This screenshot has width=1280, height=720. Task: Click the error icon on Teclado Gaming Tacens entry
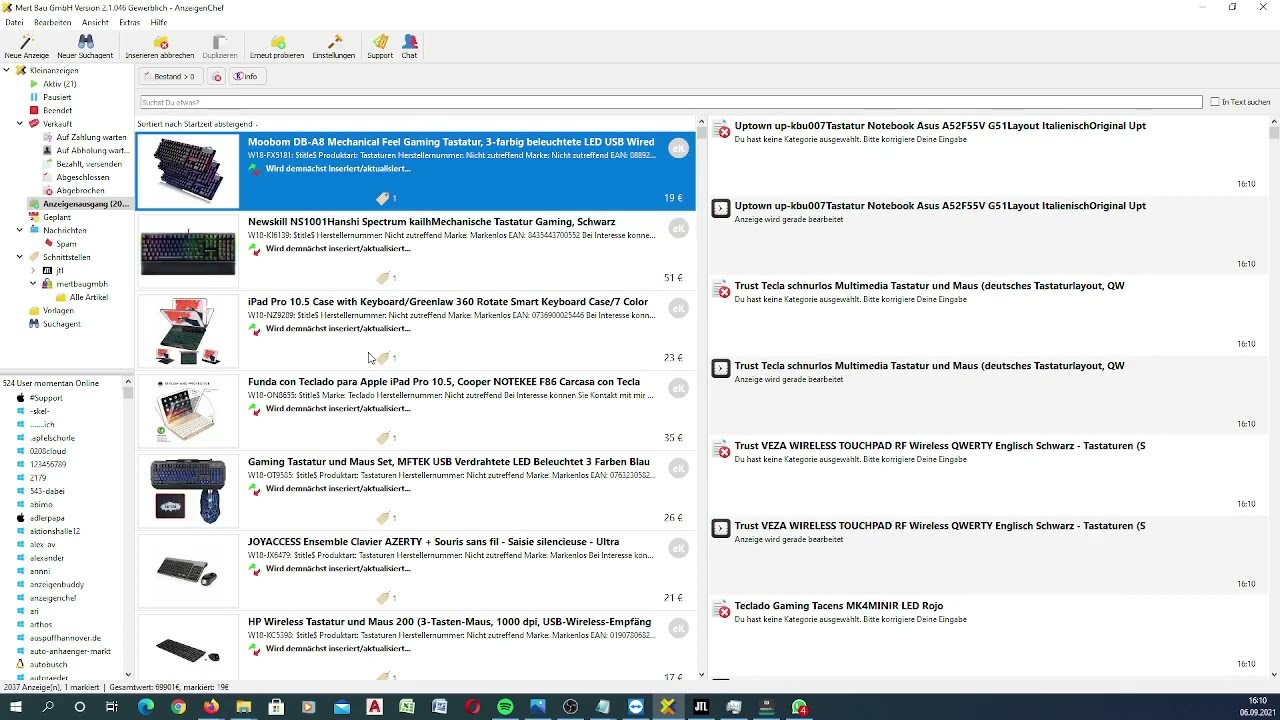tap(721, 608)
